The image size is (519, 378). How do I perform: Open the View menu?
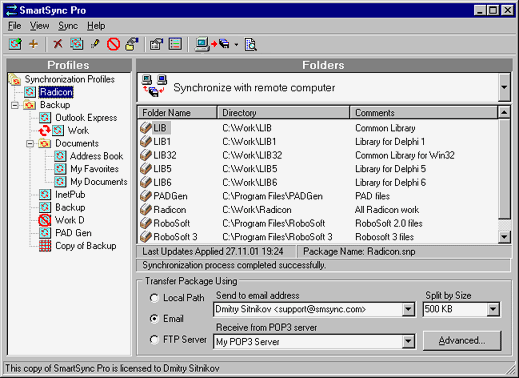pyautogui.click(x=39, y=26)
